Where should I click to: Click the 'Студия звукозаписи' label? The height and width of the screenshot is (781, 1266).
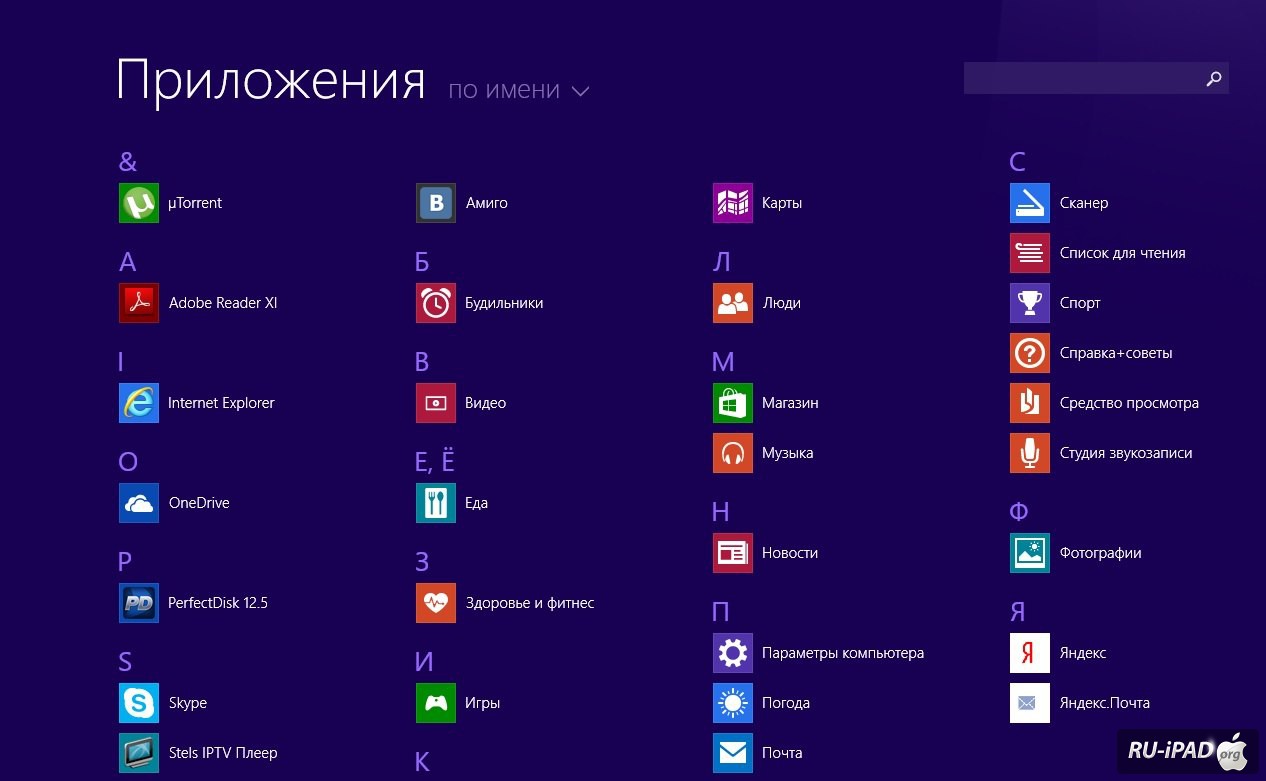point(1126,453)
